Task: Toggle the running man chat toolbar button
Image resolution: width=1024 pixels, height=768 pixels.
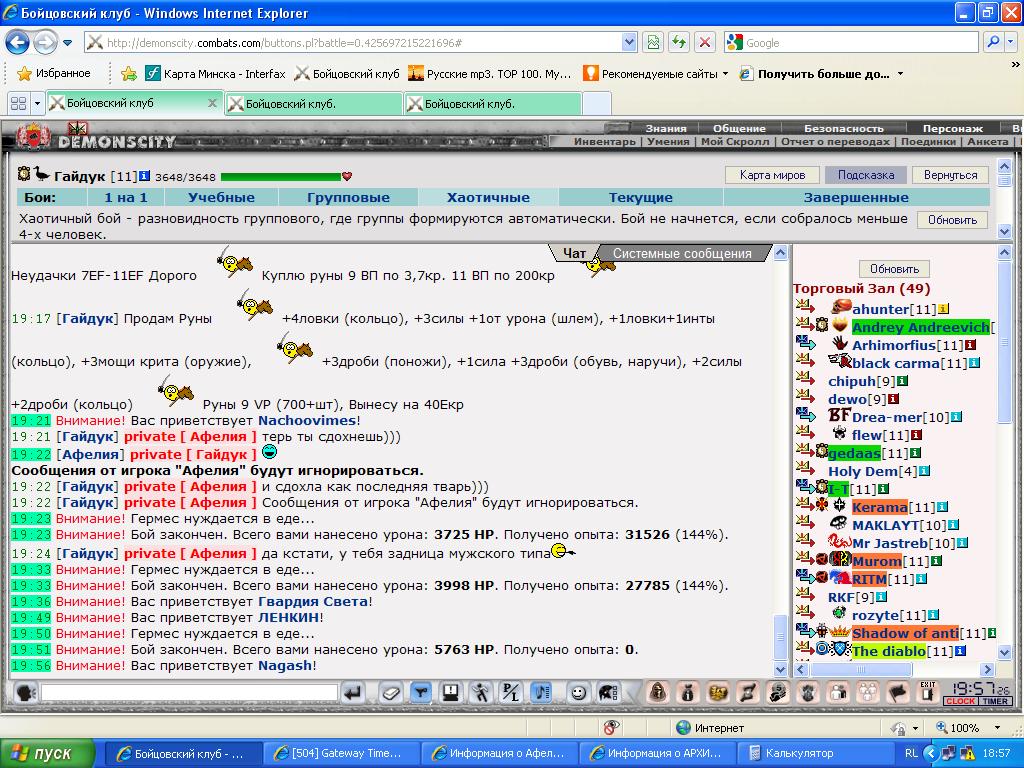Action: (481, 692)
